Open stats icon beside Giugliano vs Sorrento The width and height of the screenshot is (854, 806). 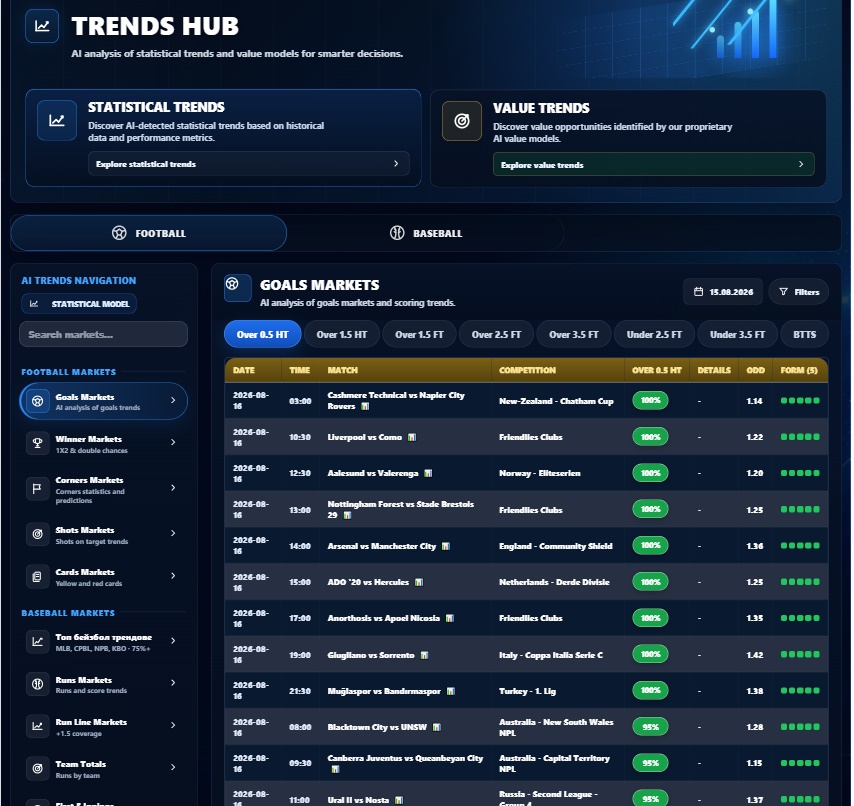tap(424, 655)
